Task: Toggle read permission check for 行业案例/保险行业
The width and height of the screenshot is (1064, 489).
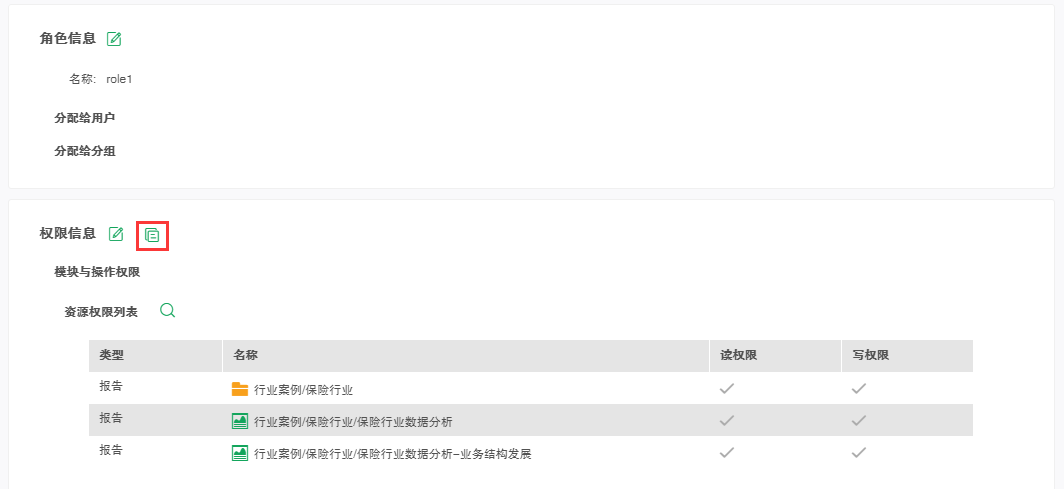Action: [727, 389]
